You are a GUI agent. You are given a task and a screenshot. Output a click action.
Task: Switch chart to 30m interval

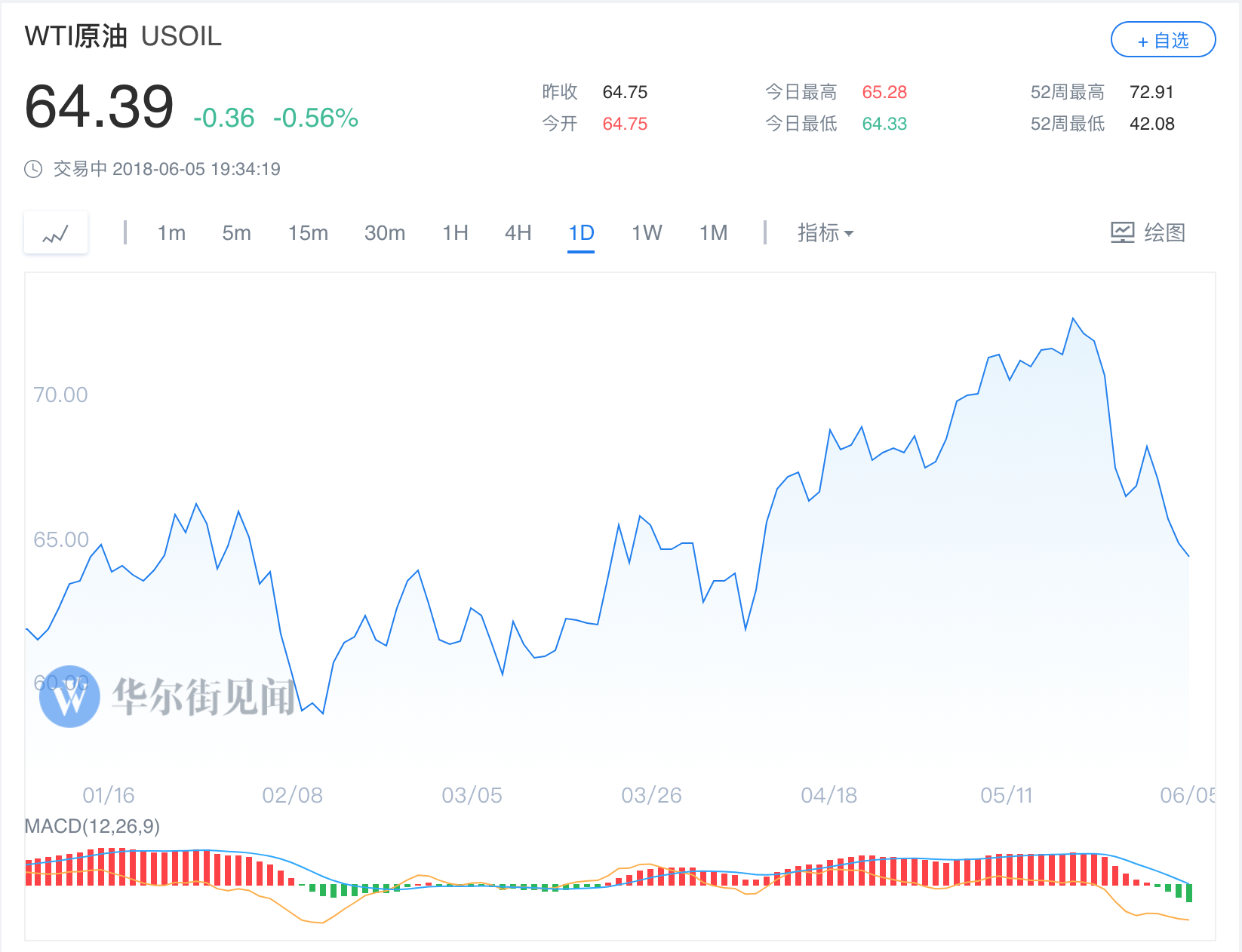[x=384, y=233]
